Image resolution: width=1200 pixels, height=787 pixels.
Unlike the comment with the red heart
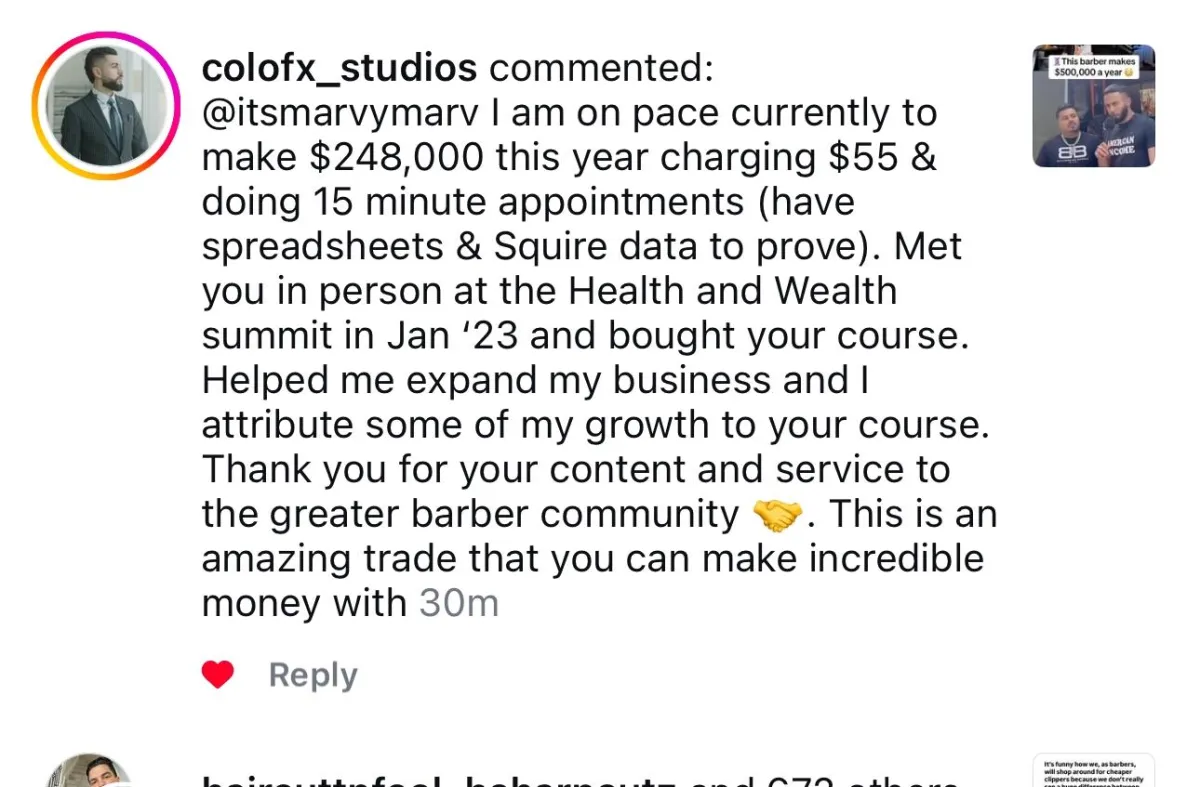click(217, 676)
